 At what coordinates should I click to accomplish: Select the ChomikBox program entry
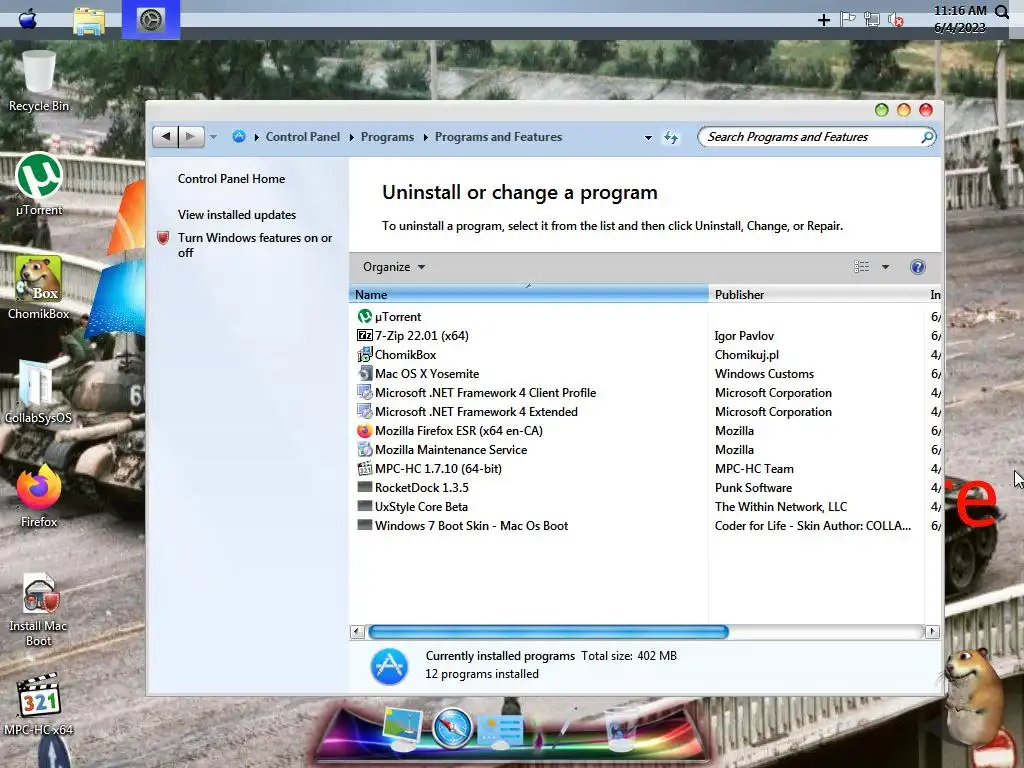(396, 355)
